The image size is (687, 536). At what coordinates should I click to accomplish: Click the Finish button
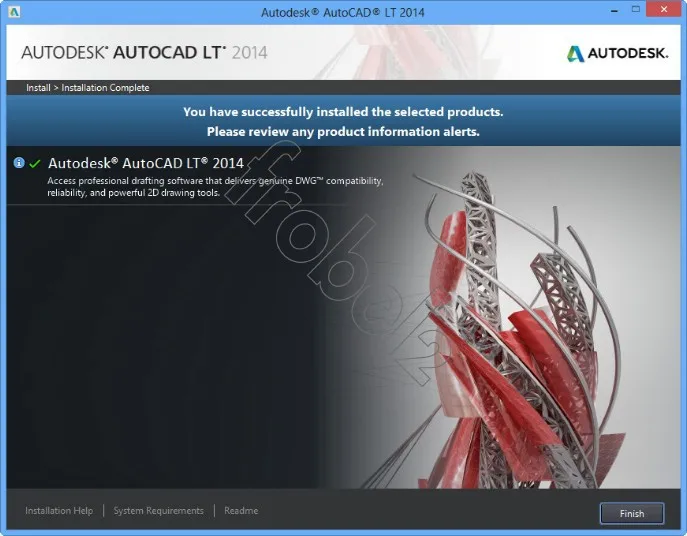click(632, 513)
